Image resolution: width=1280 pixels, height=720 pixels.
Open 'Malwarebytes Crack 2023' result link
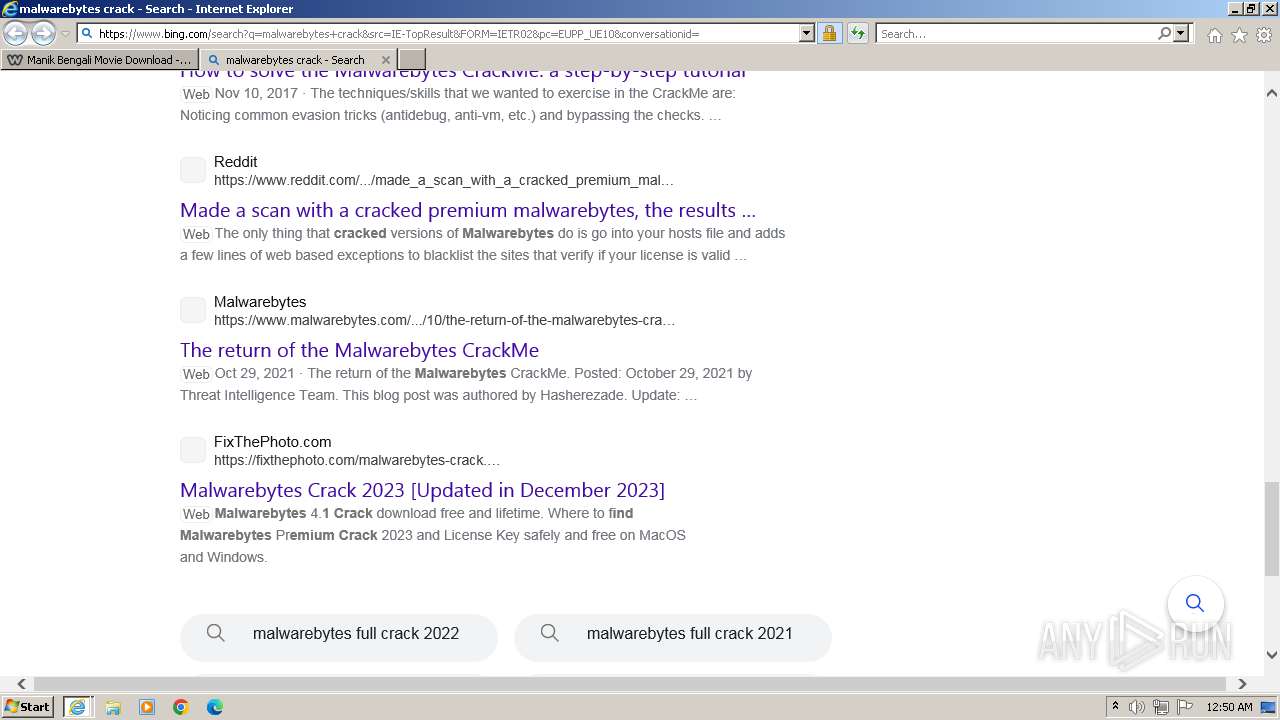[x=422, y=490]
